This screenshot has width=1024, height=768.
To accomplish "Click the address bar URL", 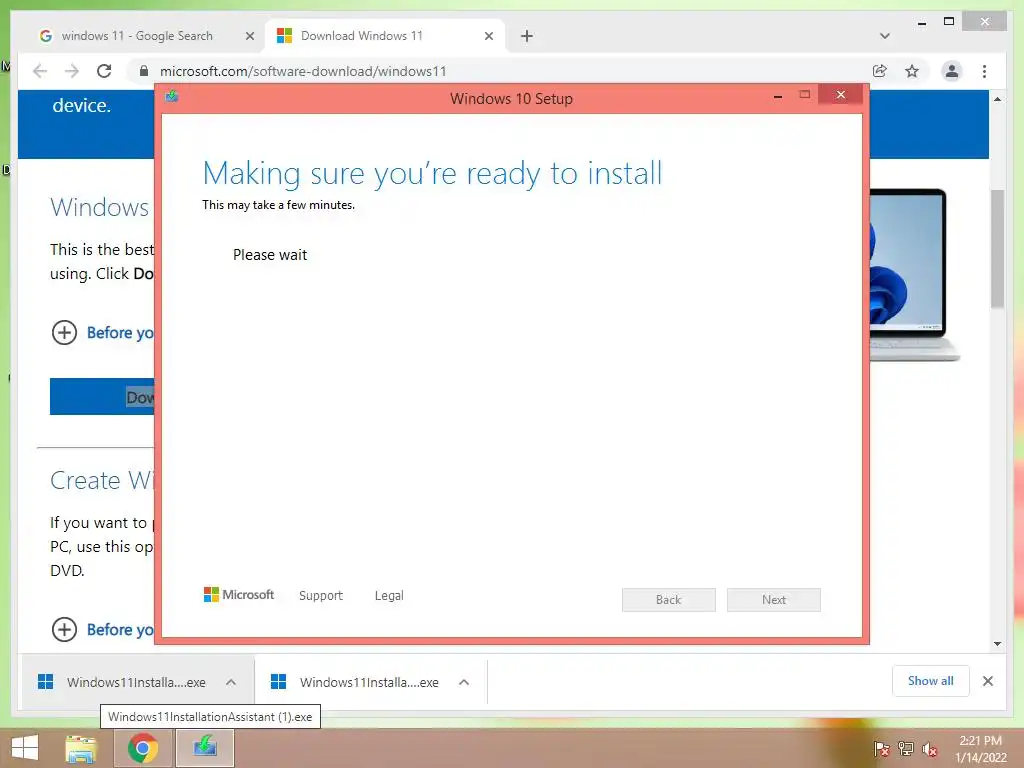I will pos(303,71).
